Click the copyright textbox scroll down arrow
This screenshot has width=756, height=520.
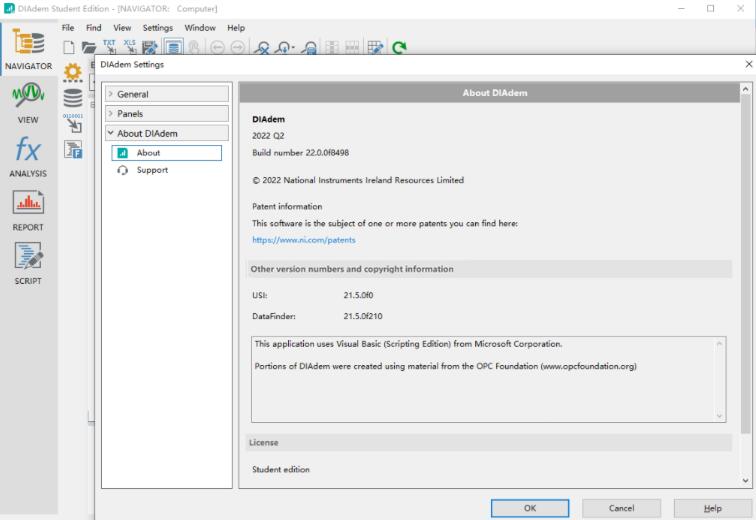coord(719,416)
